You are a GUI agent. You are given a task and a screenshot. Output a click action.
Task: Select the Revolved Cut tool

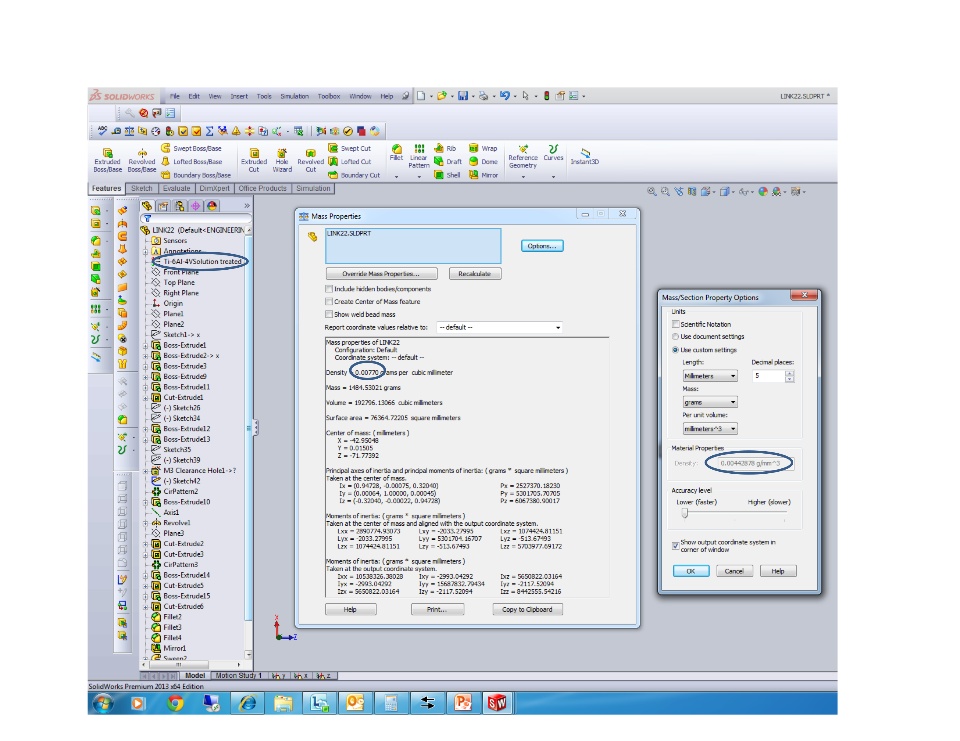(x=310, y=160)
